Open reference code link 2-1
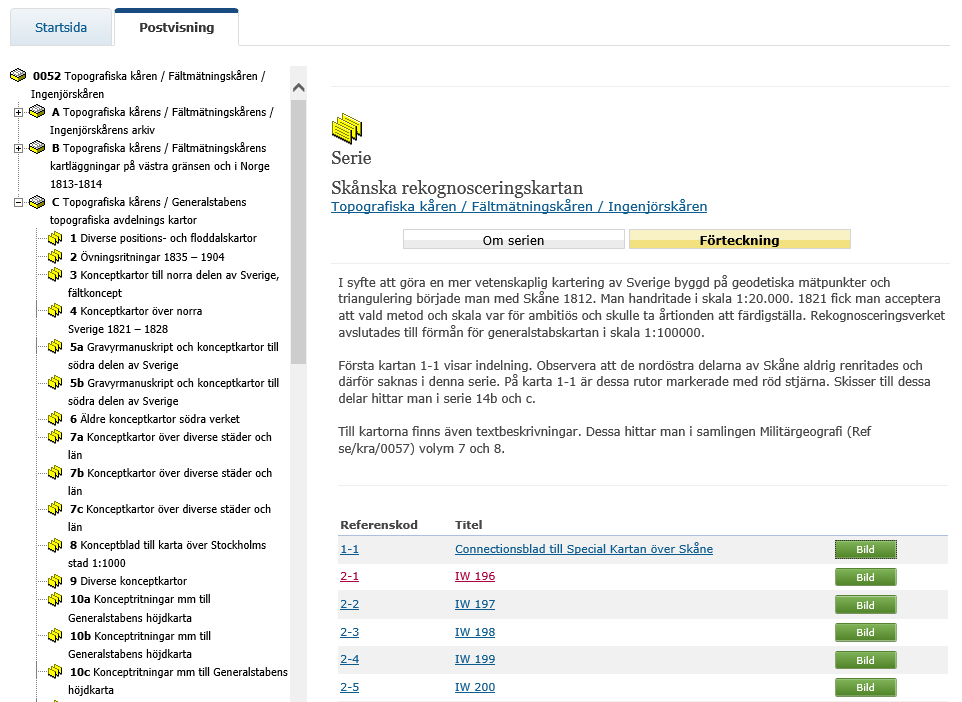The width and height of the screenshot is (962, 702). pos(350,576)
